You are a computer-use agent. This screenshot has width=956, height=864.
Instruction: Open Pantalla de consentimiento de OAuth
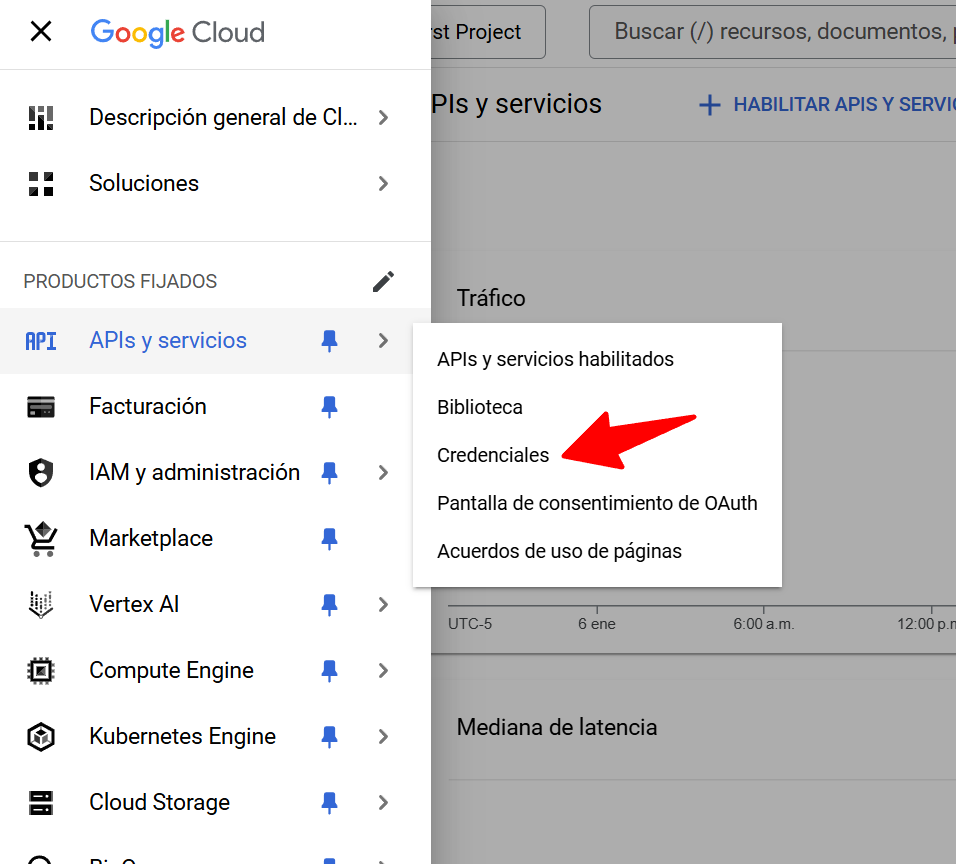597,503
